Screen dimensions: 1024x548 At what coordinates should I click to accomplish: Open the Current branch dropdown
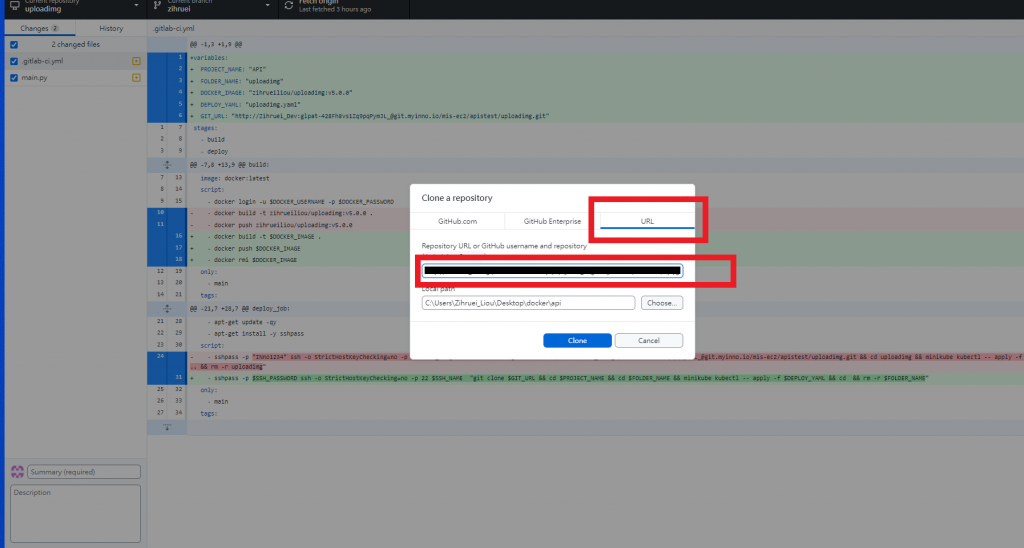click(x=212, y=7)
